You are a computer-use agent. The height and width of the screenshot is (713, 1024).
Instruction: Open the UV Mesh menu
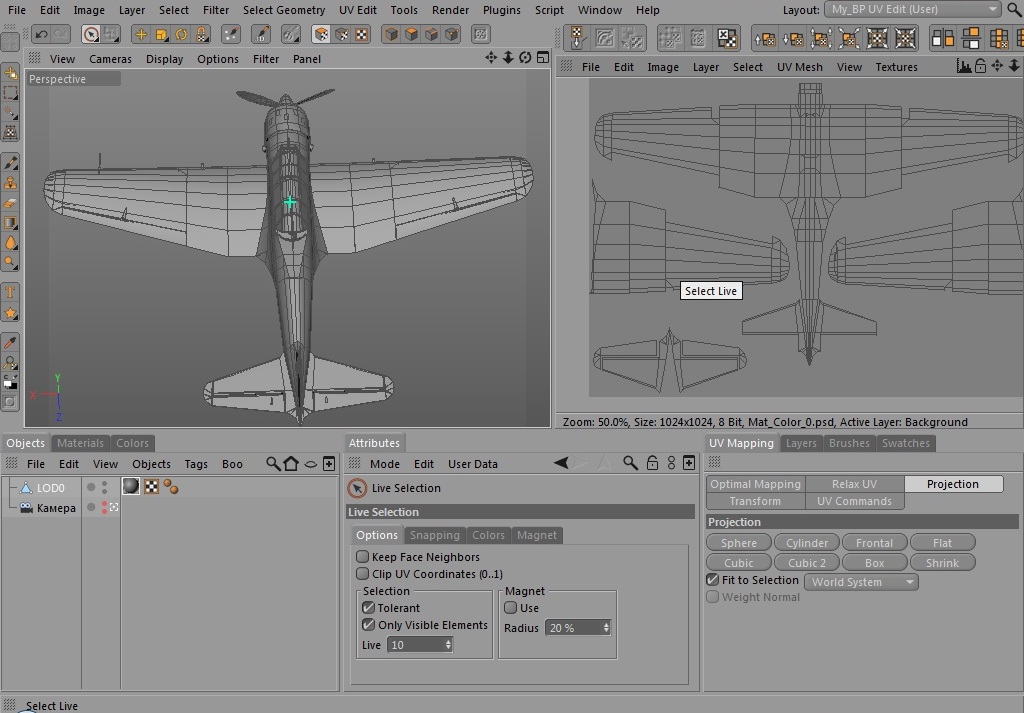pos(799,67)
